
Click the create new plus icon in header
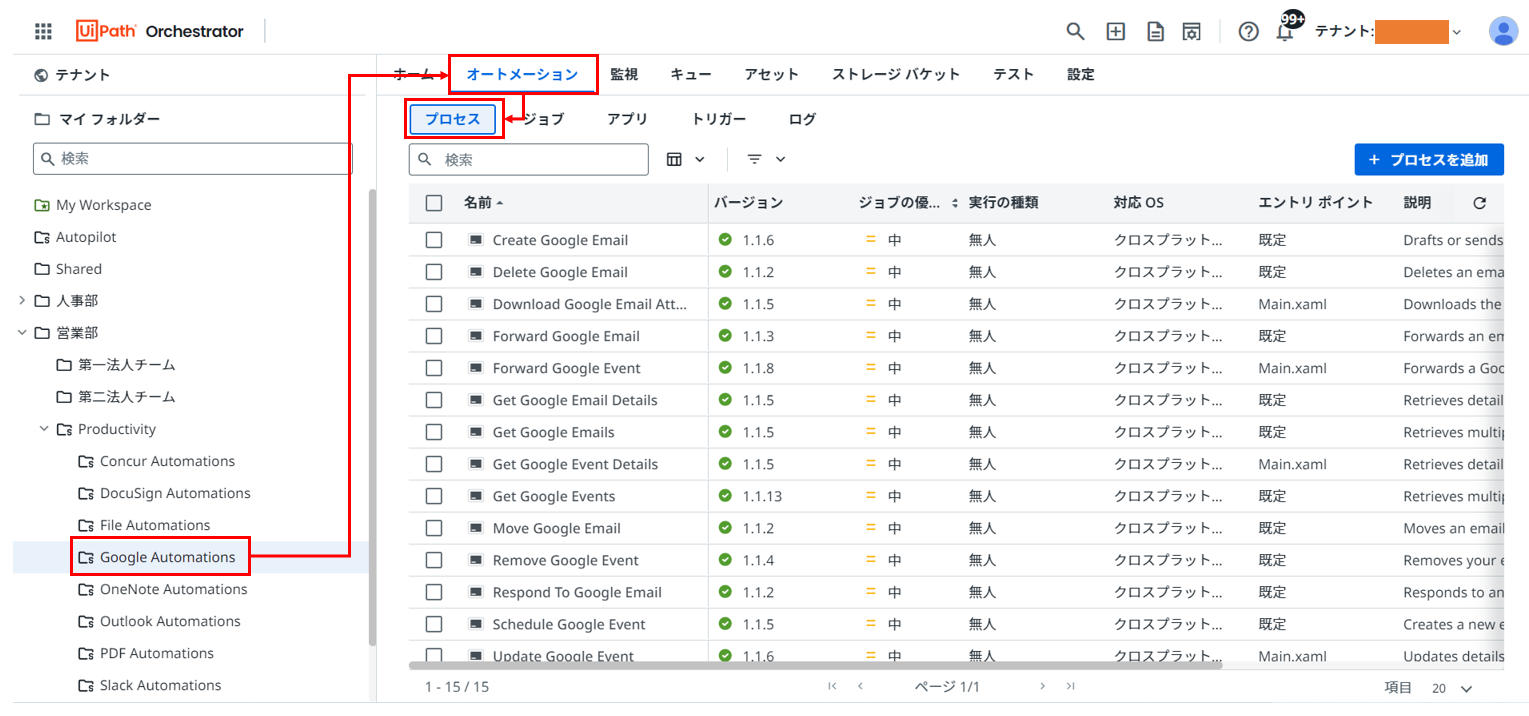coord(1115,31)
